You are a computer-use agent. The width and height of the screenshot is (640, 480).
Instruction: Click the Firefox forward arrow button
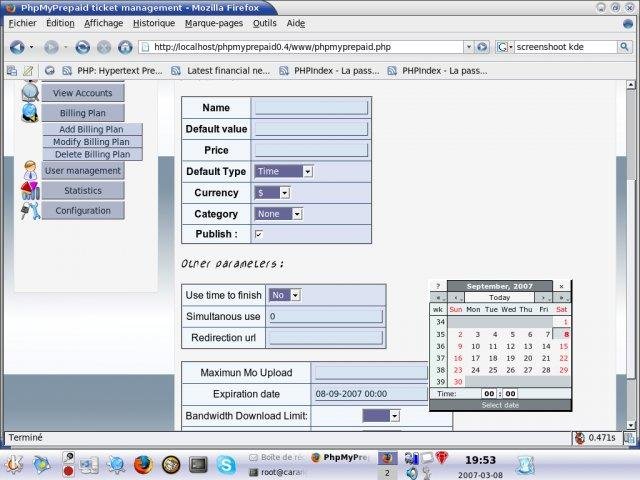click(x=51, y=47)
